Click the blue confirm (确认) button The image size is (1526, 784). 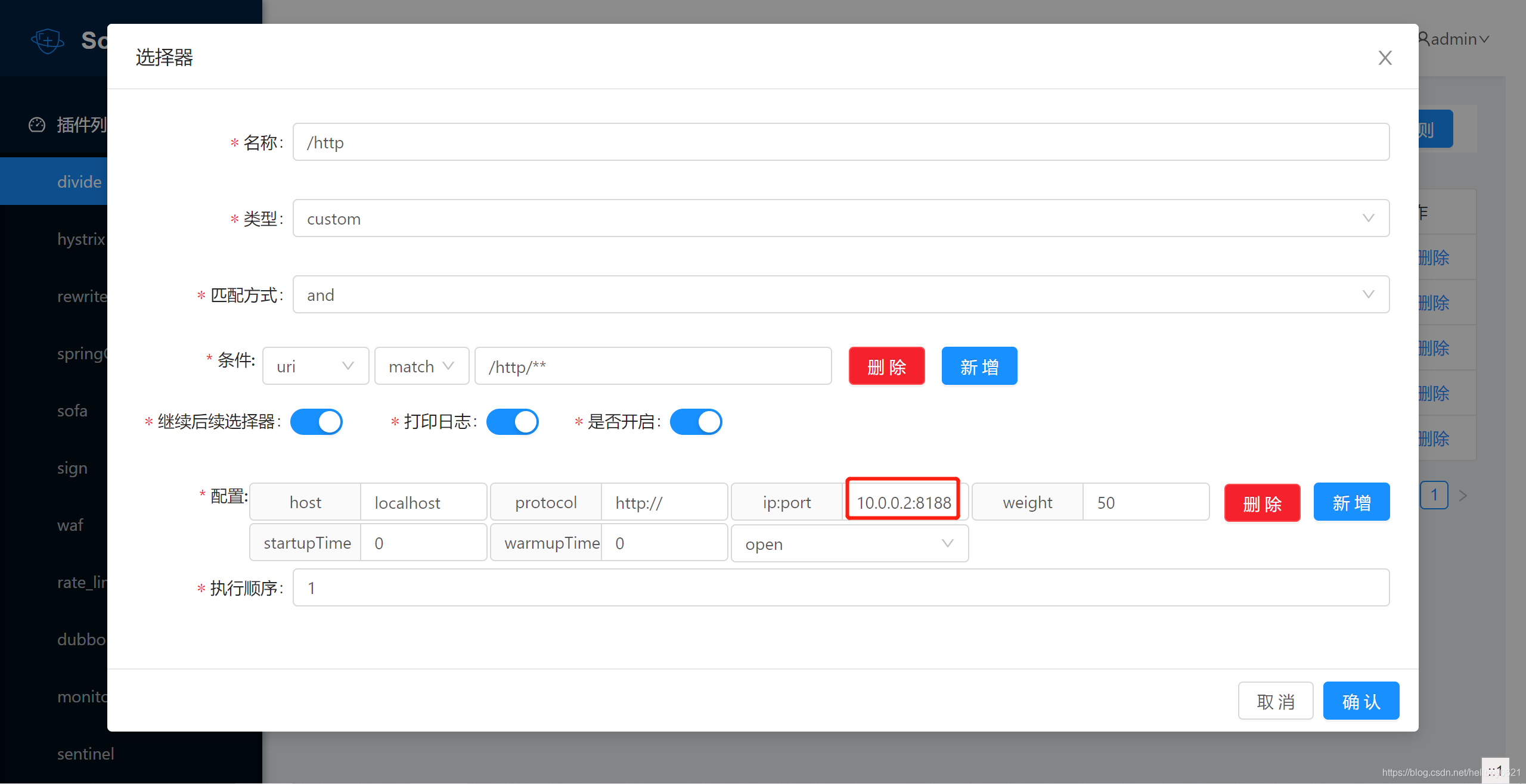click(1361, 701)
